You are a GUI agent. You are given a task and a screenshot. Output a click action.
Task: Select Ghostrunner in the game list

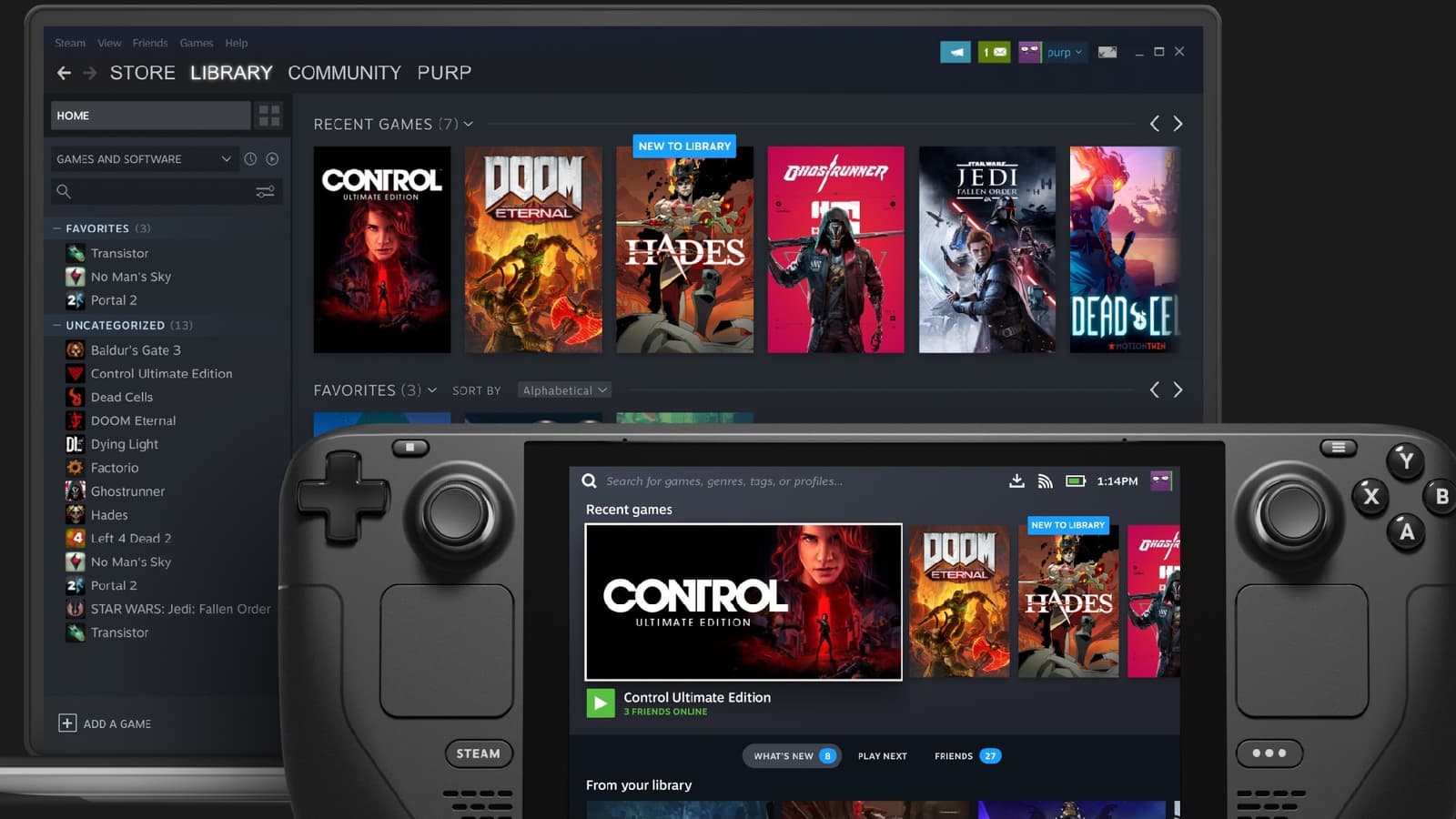[127, 491]
